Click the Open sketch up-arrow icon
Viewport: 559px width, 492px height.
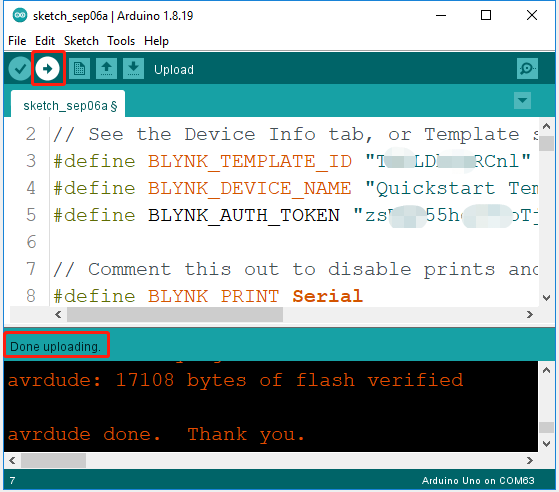106,68
